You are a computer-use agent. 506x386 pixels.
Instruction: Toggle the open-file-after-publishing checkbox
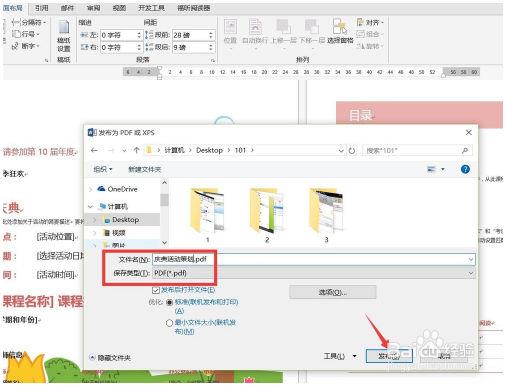[x=155, y=290]
